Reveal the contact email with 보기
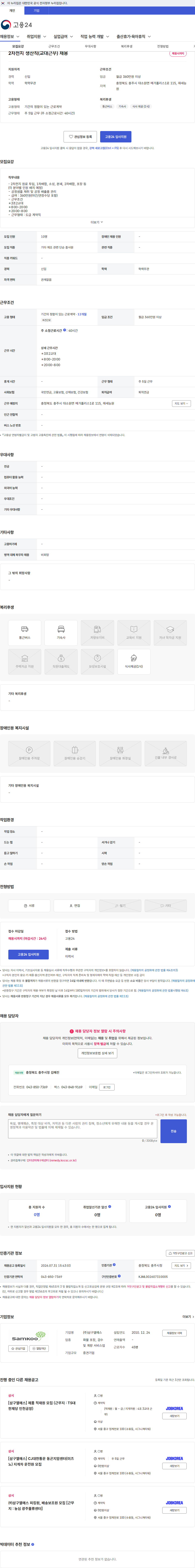This screenshot has height=1568, width=195. 107,1087
